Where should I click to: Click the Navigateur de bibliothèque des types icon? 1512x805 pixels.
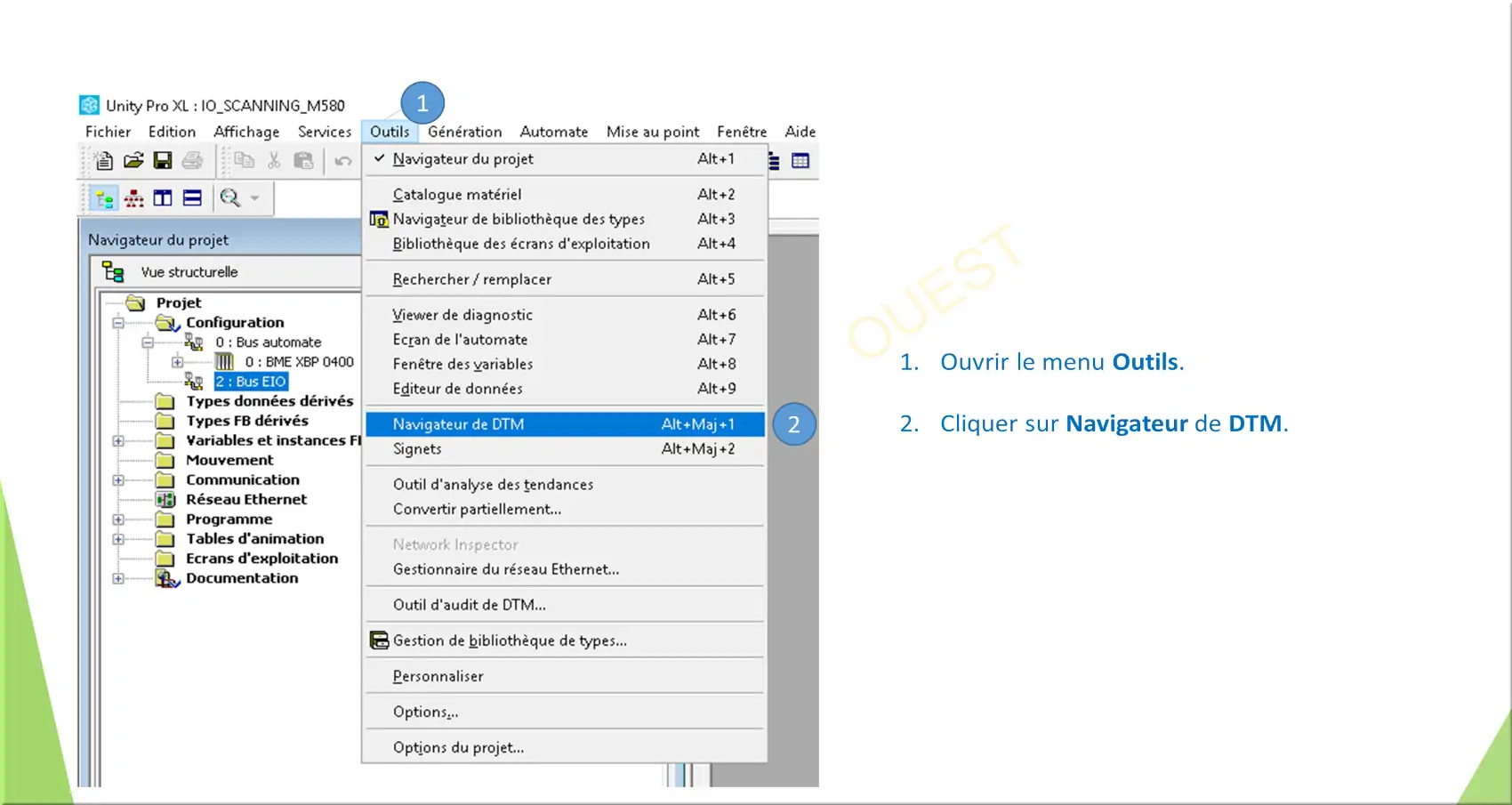pos(379,219)
